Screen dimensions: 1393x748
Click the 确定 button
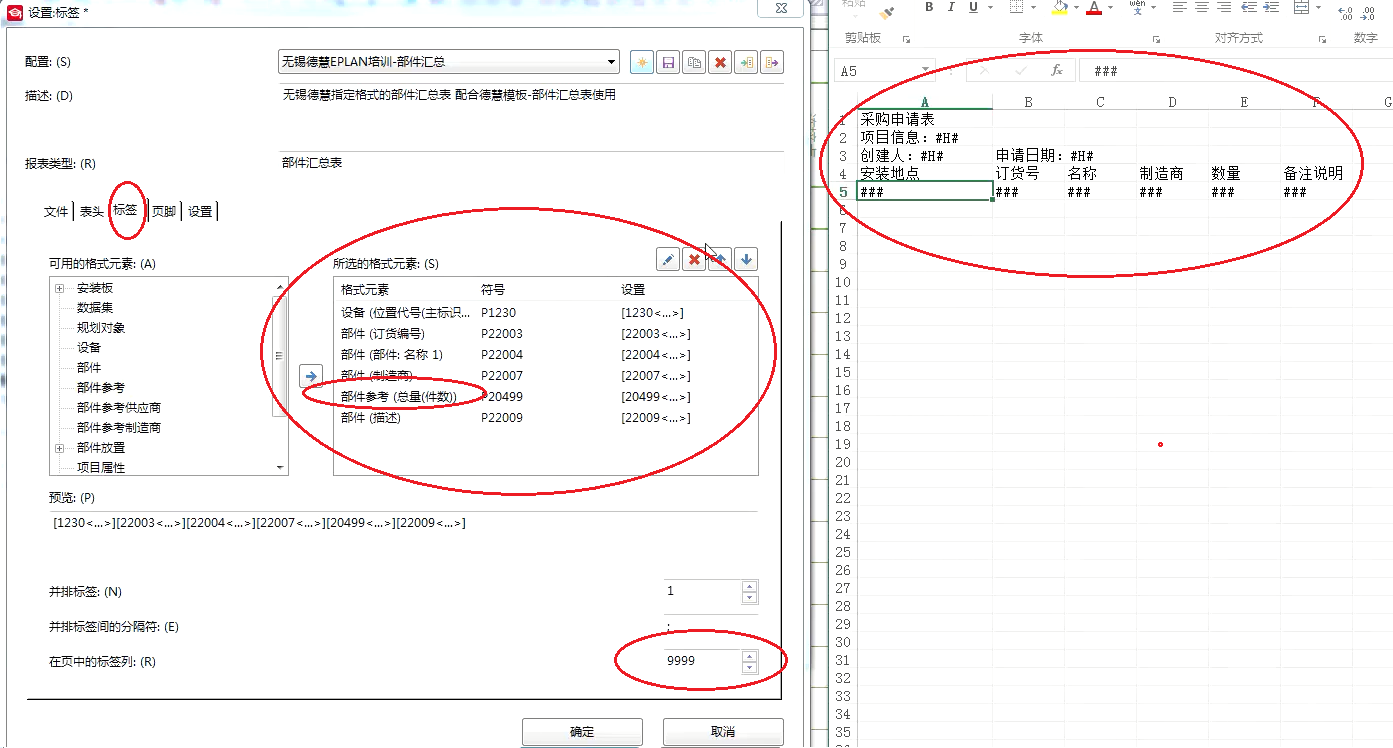coord(581,731)
